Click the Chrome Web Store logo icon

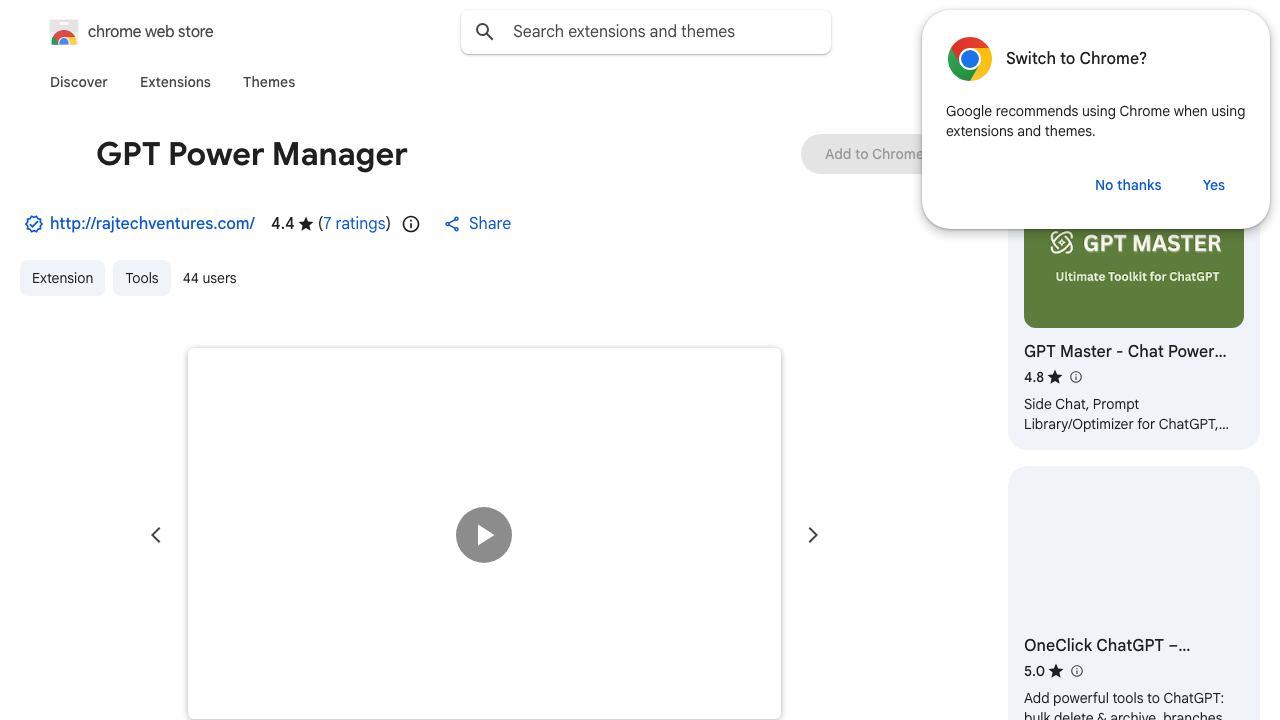click(x=64, y=32)
